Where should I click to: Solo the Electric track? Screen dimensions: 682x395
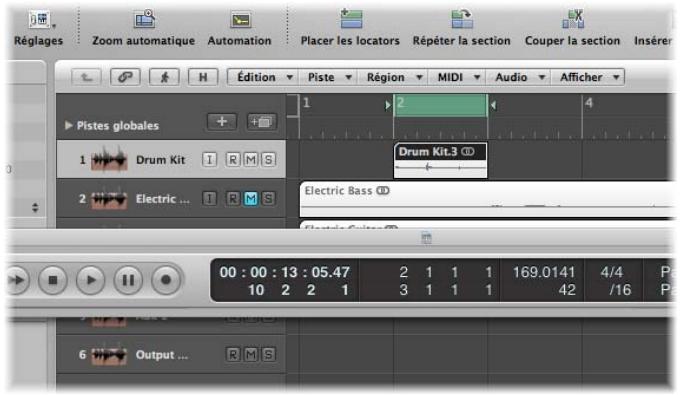point(268,199)
